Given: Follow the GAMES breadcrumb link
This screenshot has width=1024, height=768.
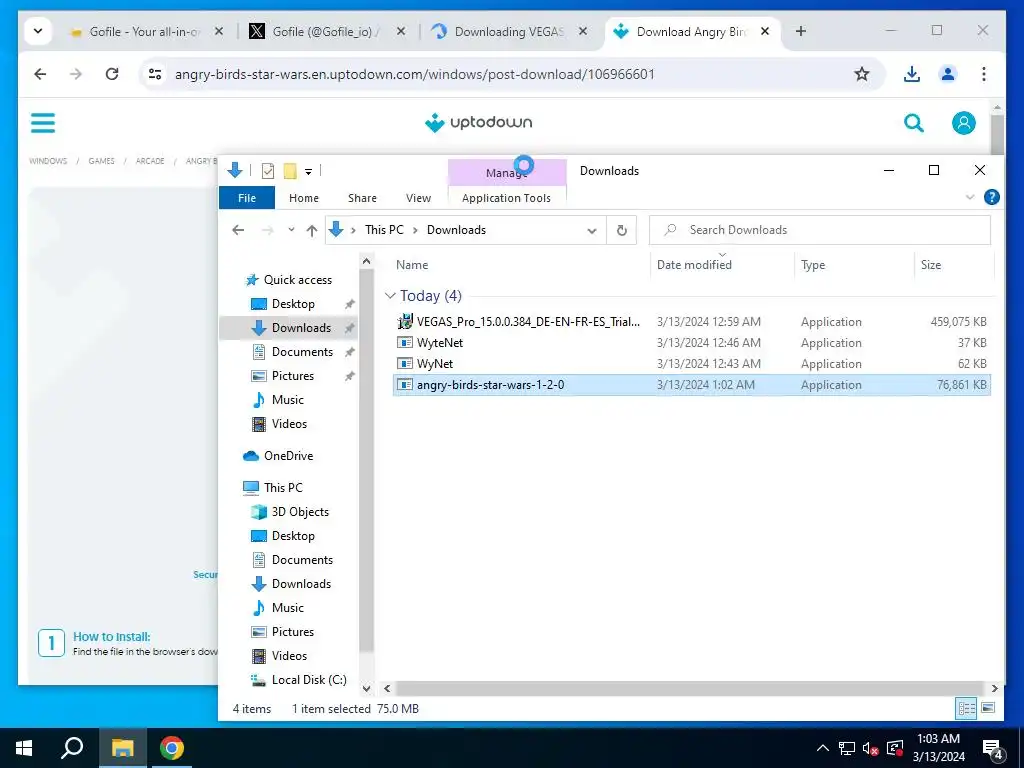Looking at the screenshot, I should pos(101,161).
